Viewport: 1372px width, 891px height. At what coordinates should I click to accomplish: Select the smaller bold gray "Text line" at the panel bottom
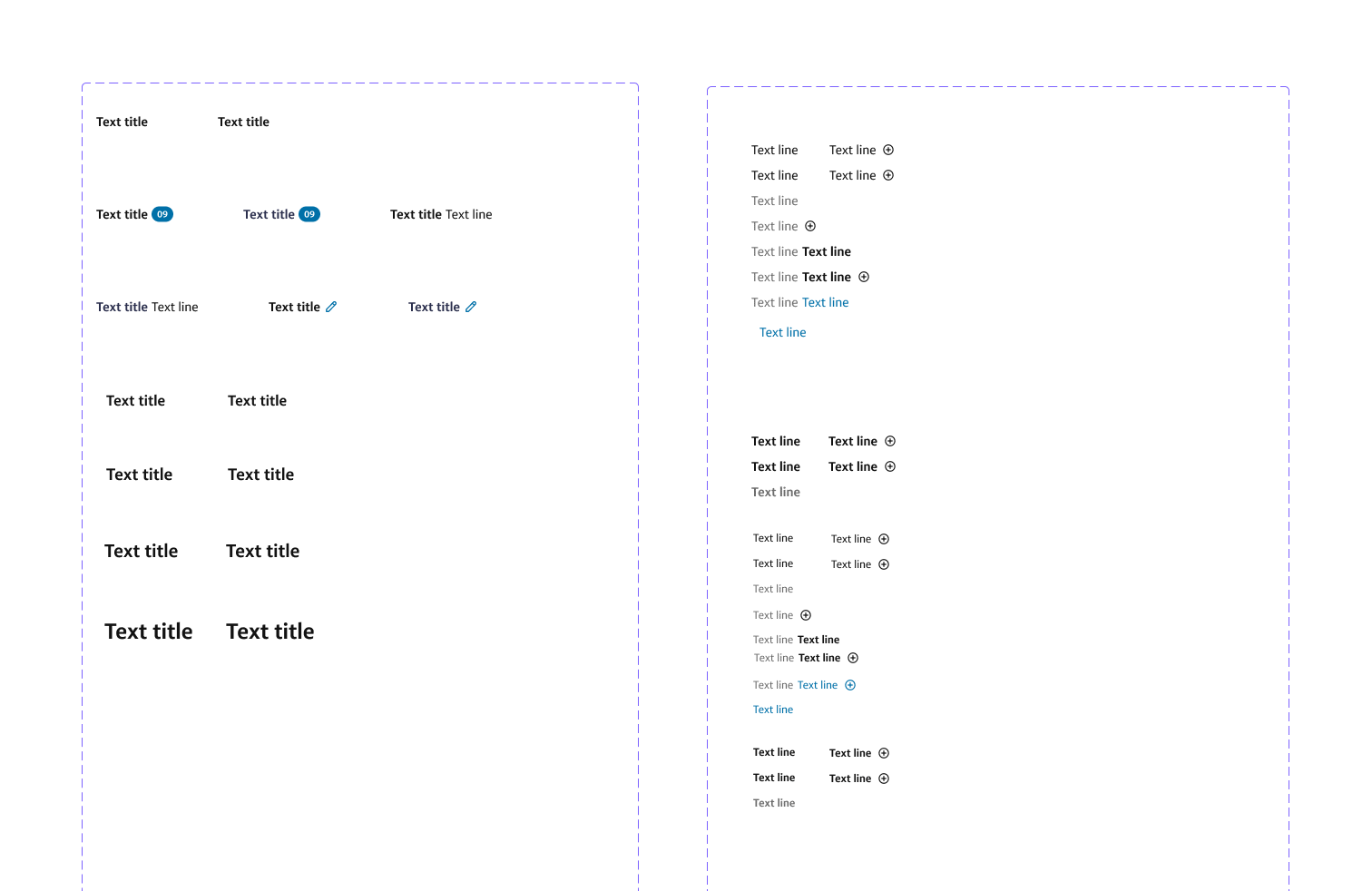click(x=774, y=803)
